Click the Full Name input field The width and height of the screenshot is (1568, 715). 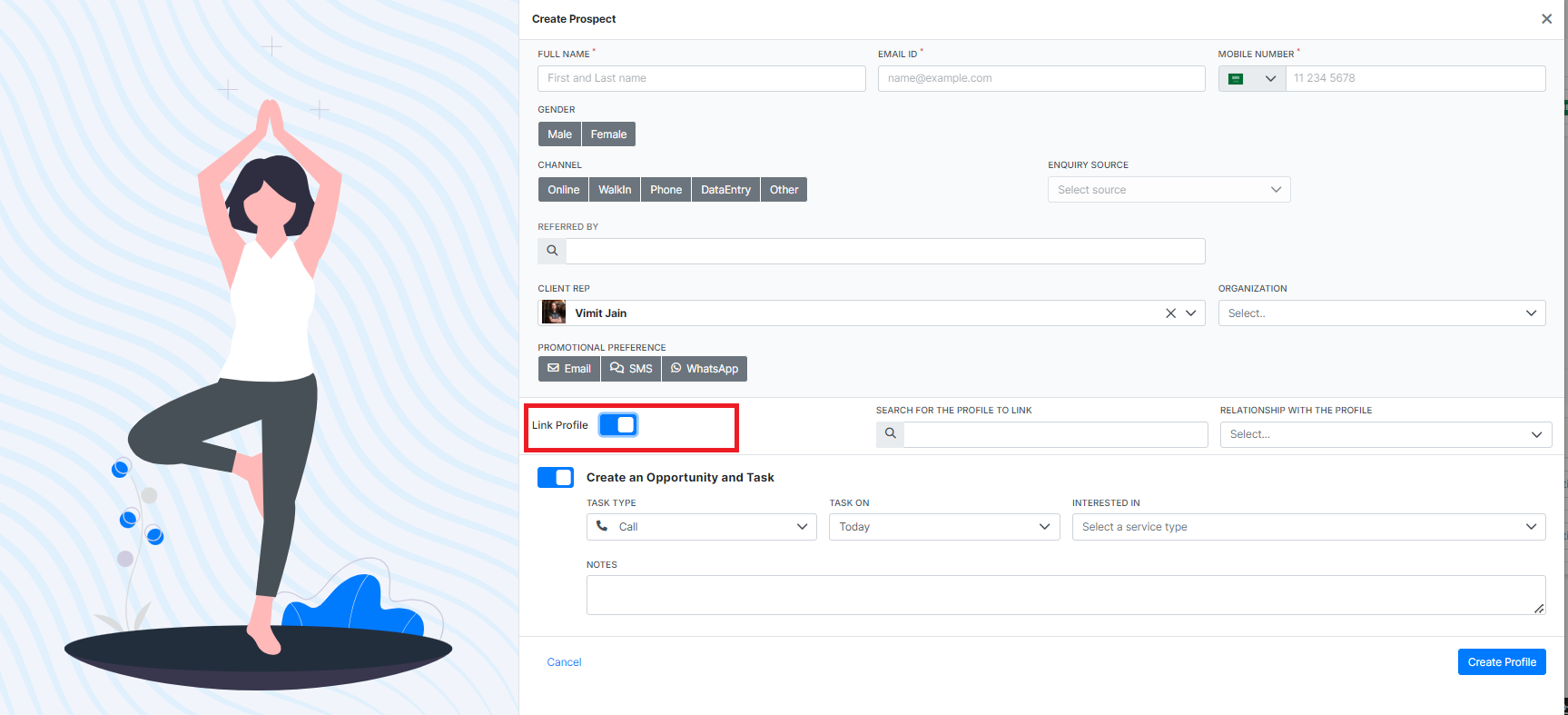tap(701, 79)
